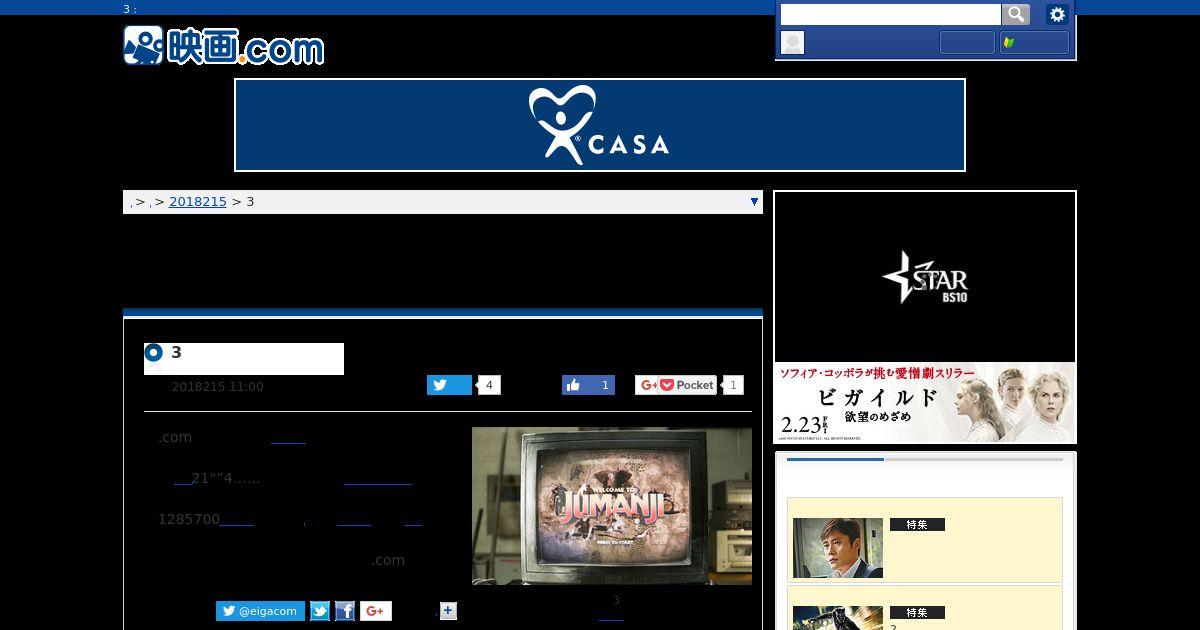This screenshot has width=1200, height=630.
Task: Open the link right after 1285700
Action: [236, 519]
